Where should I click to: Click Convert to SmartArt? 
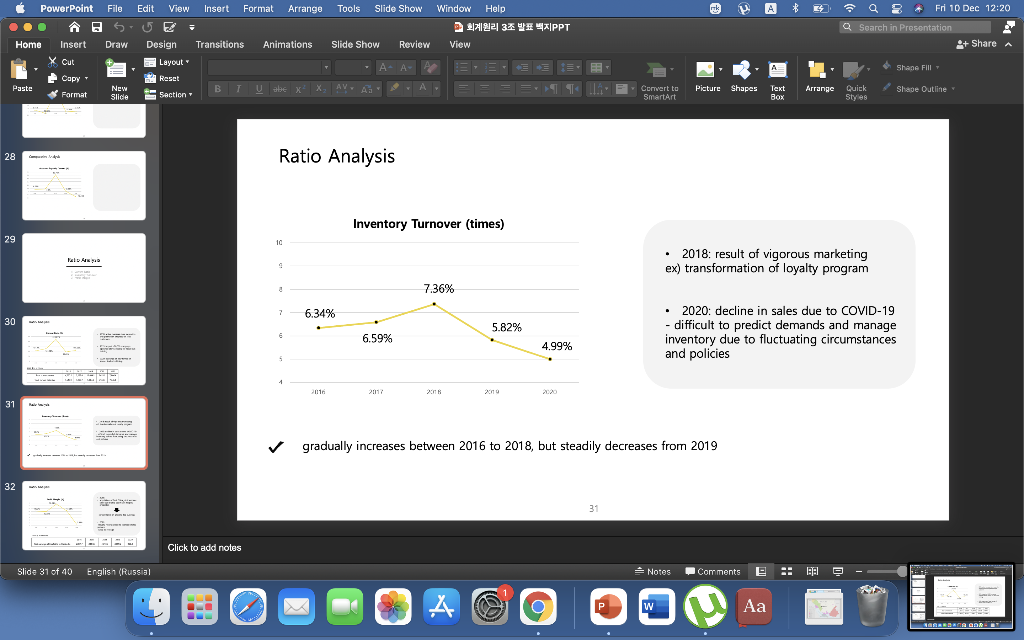(660, 80)
